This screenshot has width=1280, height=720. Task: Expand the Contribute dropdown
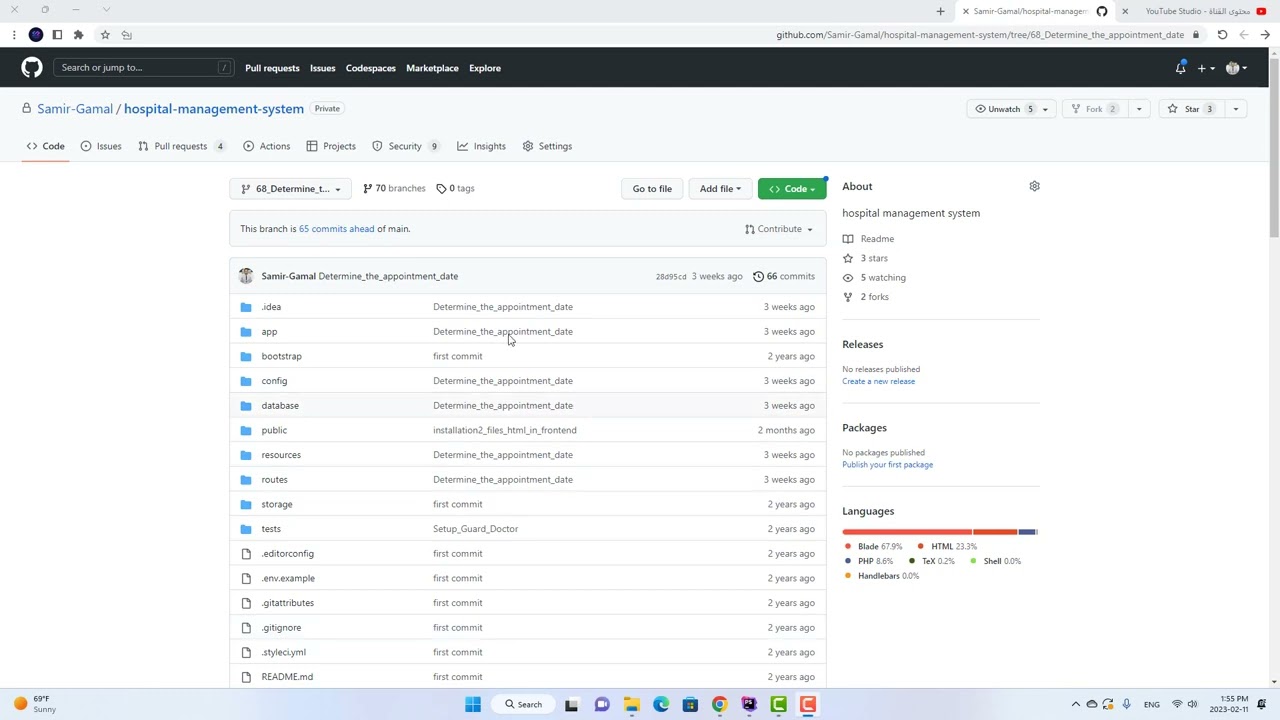[779, 229]
